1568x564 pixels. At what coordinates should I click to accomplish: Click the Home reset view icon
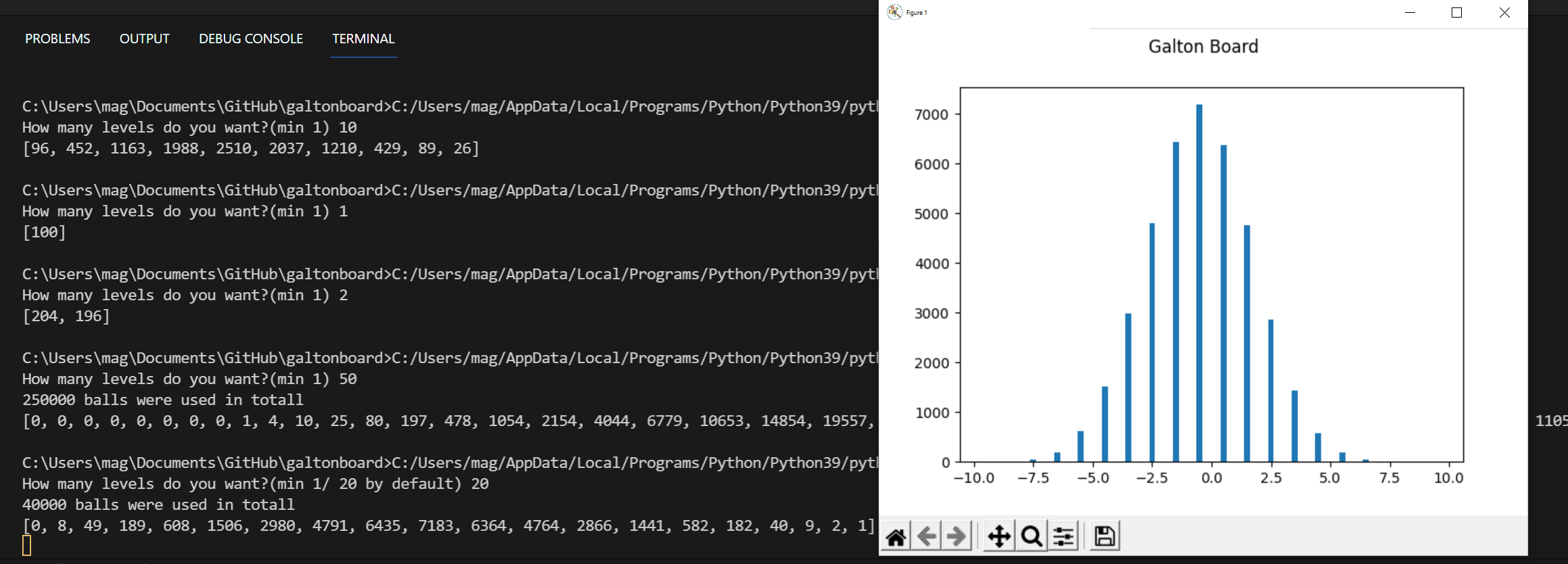[x=896, y=537]
